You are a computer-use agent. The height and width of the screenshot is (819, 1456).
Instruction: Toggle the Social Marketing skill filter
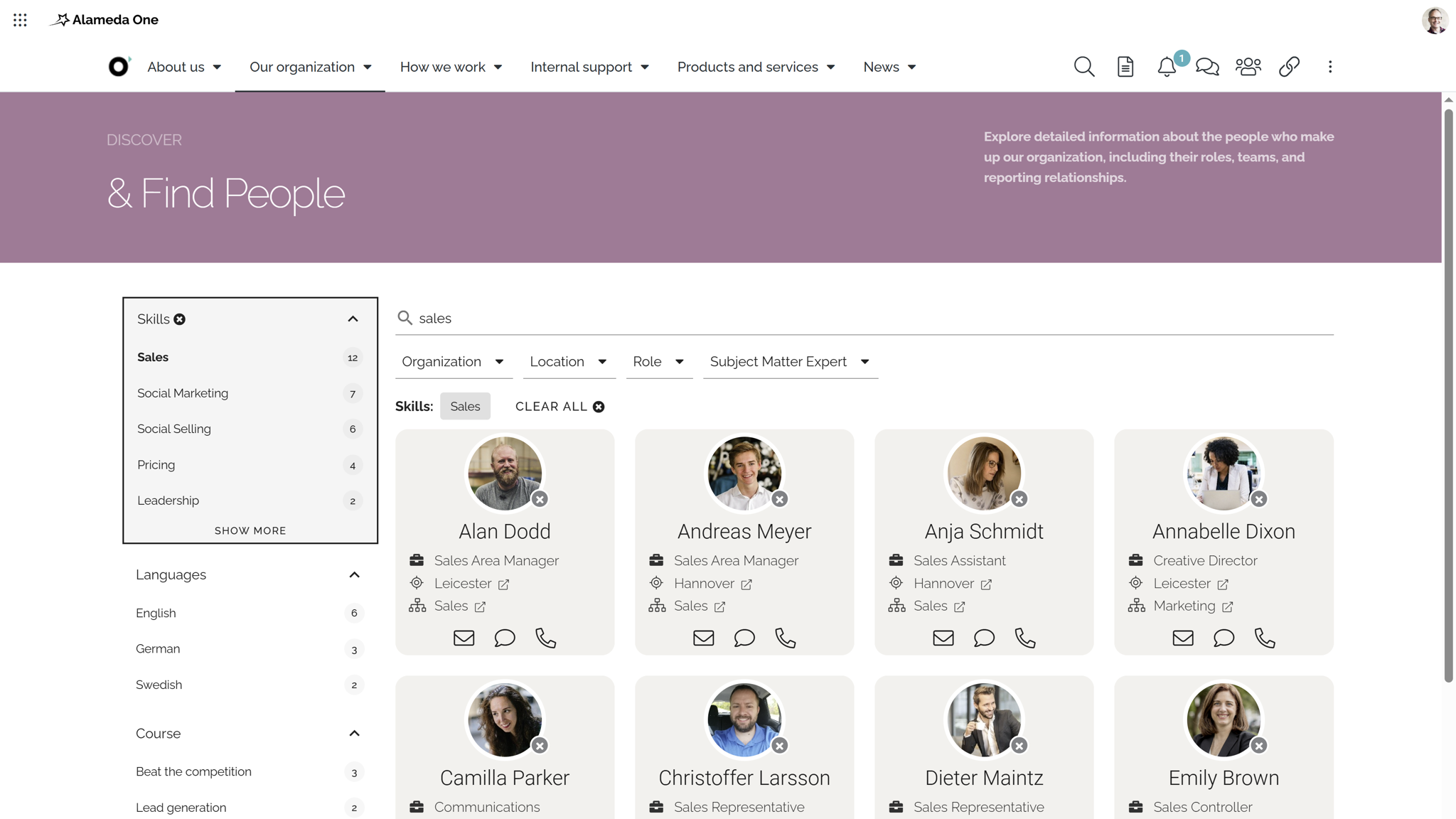point(250,393)
